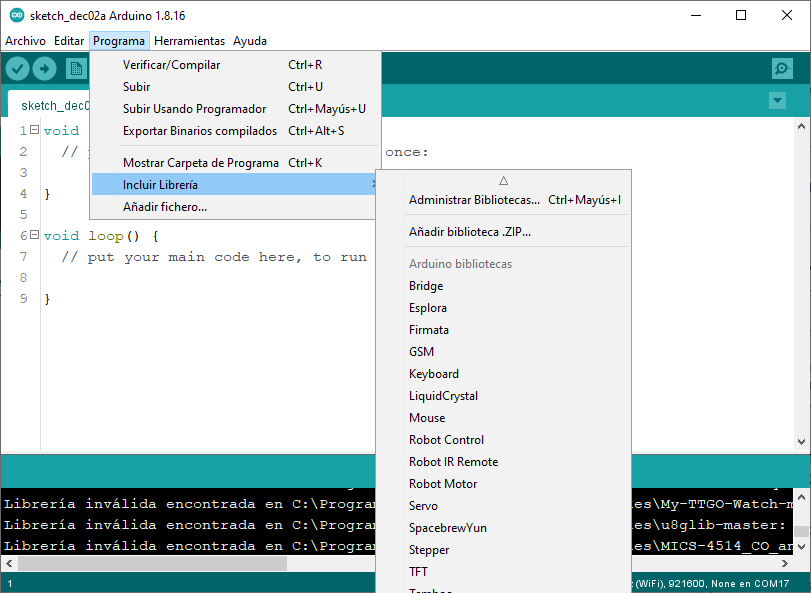
Task: Include the Mouse library
Action: [x=504, y=418]
